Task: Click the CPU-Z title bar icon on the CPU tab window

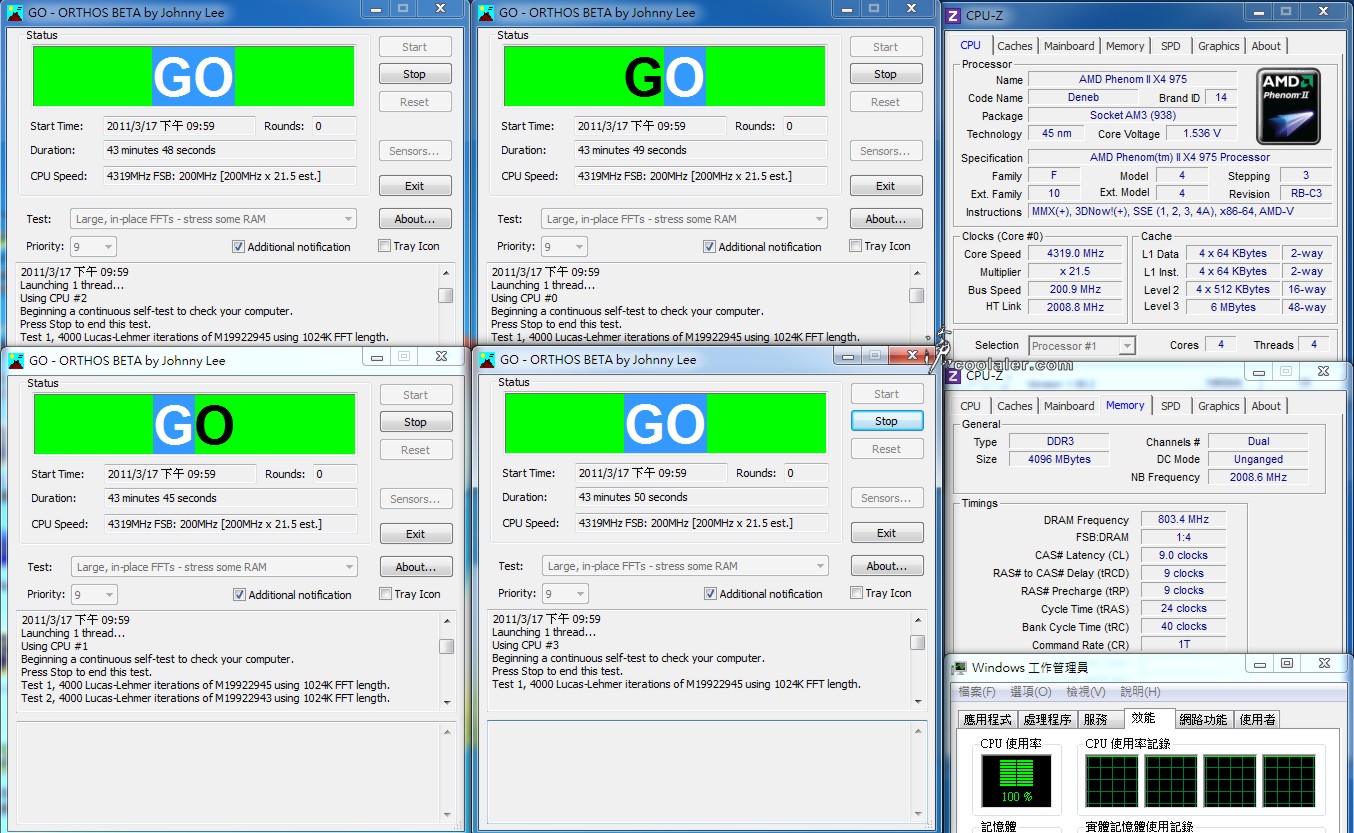Action: (x=953, y=15)
